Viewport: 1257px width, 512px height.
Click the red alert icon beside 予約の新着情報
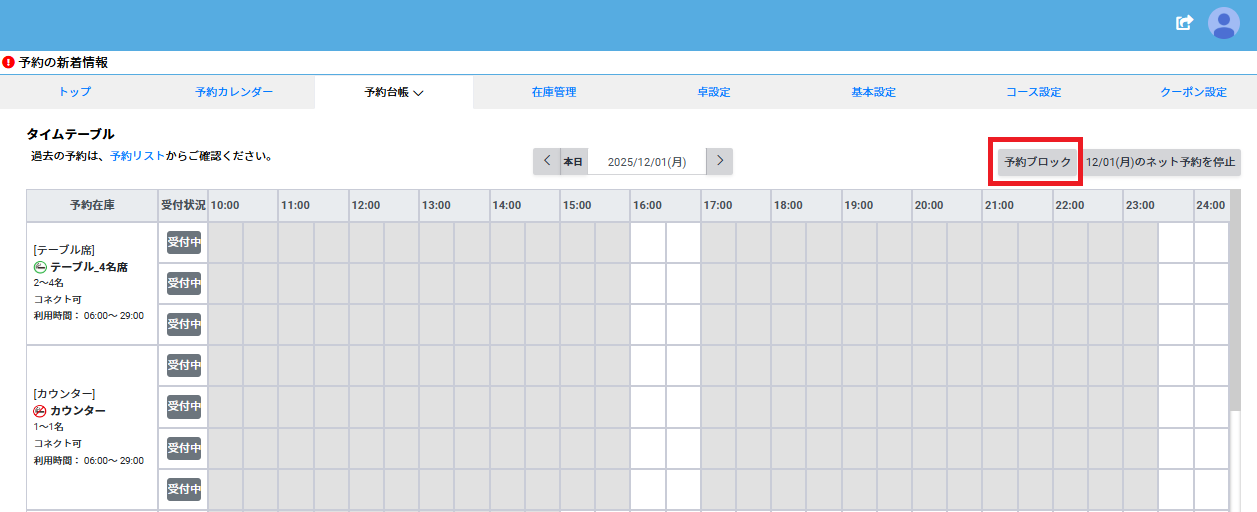pyautogui.click(x=8, y=62)
